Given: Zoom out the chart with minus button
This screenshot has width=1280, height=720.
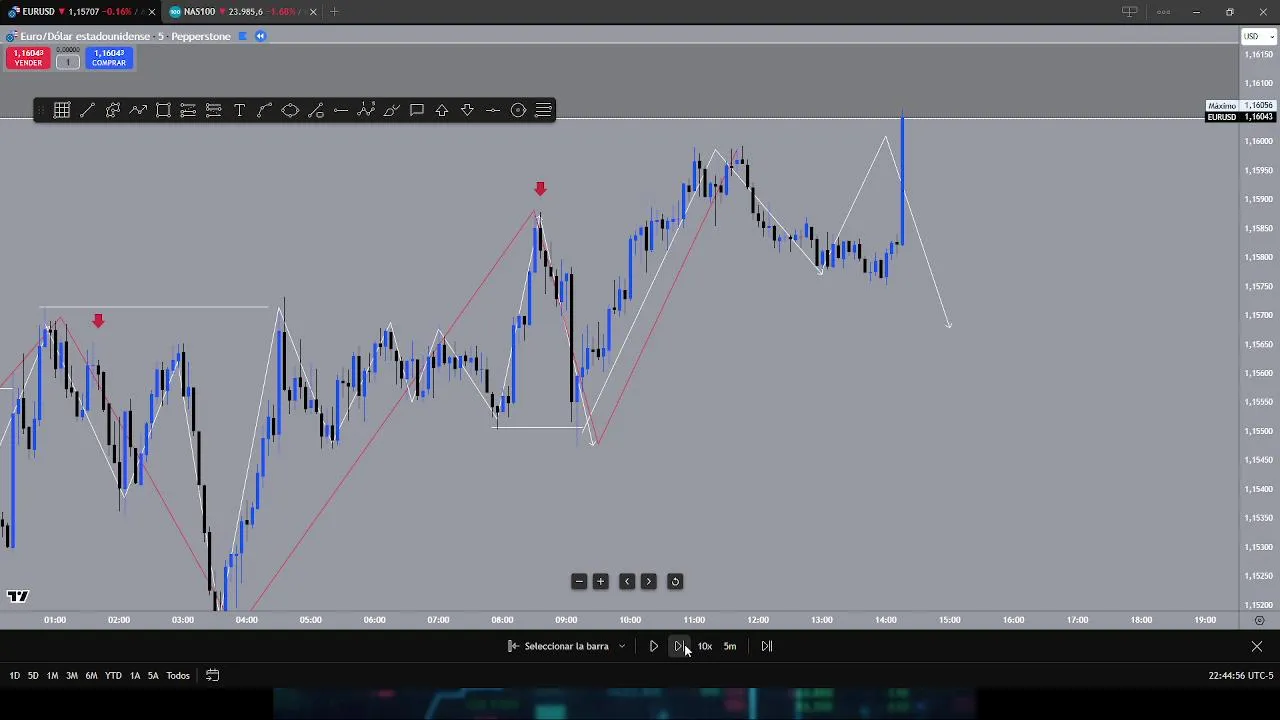Looking at the screenshot, I should click(579, 581).
